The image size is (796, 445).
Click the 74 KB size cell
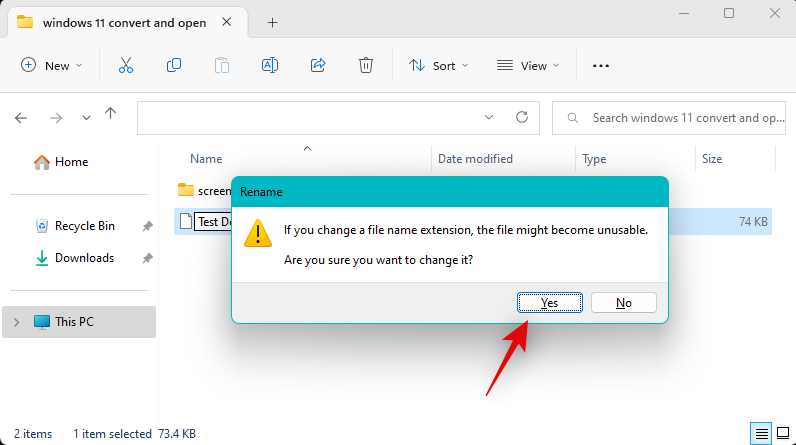[x=753, y=222]
